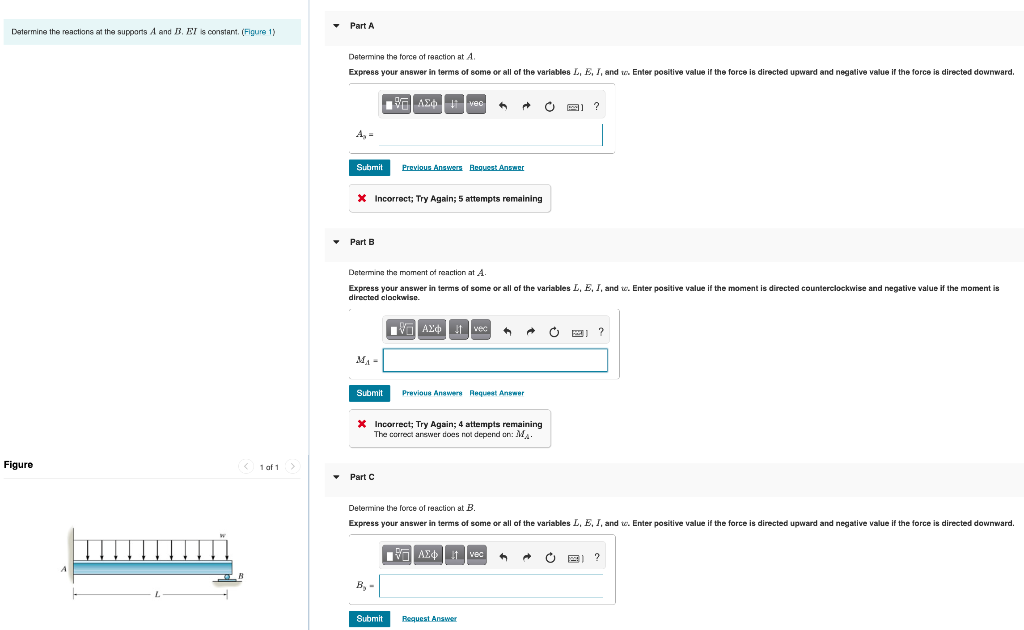Open Greek symbols menu in Part A toolbar
The width and height of the screenshot is (1024, 630).
point(427,104)
